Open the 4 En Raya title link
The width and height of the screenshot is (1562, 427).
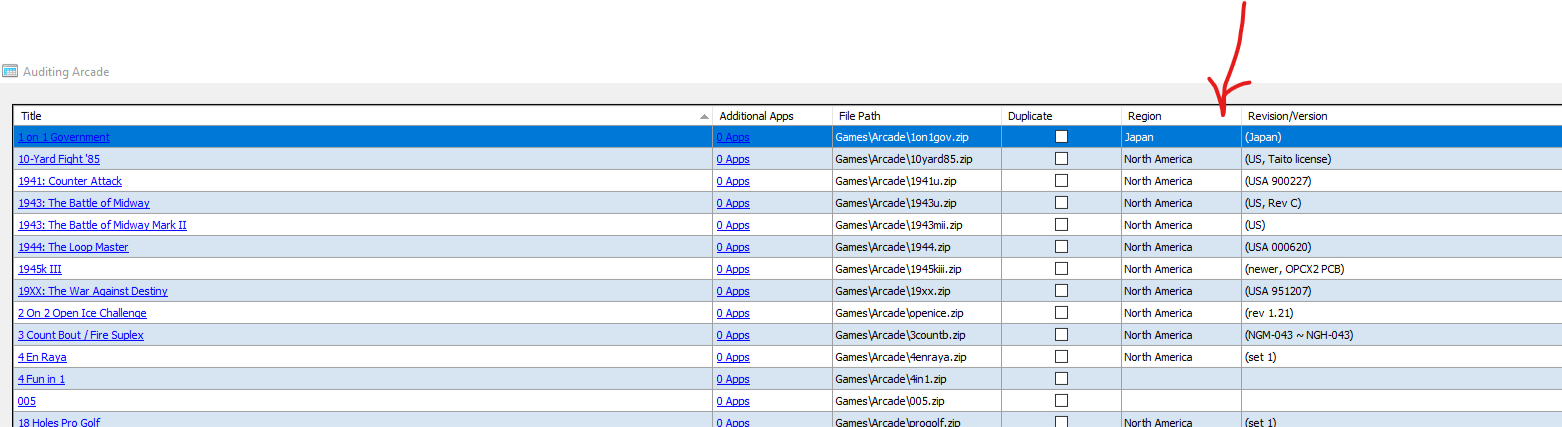coord(42,357)
